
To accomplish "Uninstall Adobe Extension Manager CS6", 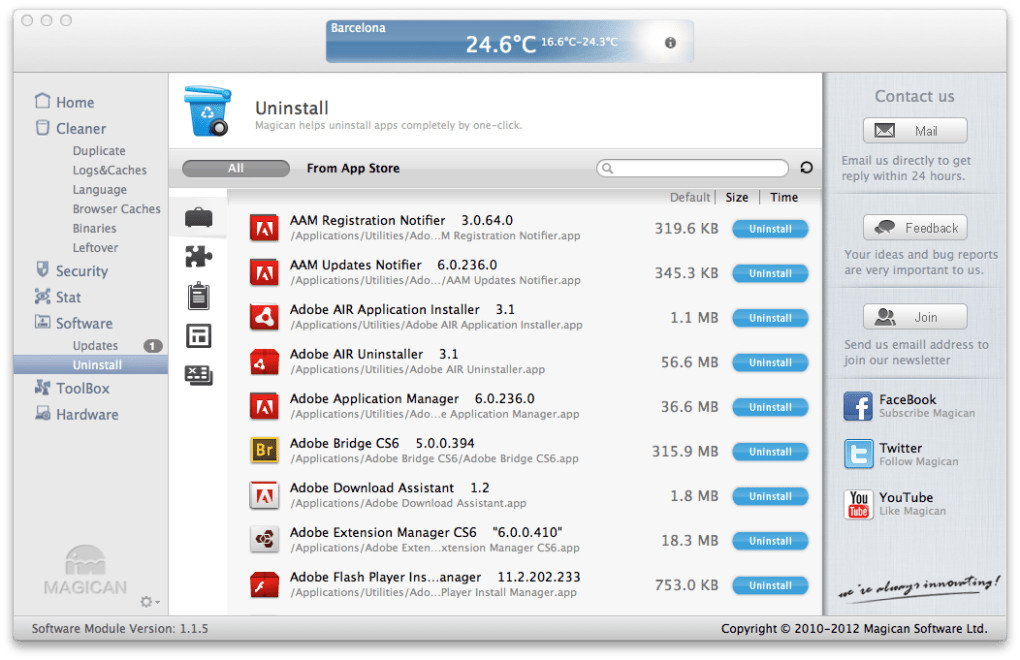I will click(770, 540).
